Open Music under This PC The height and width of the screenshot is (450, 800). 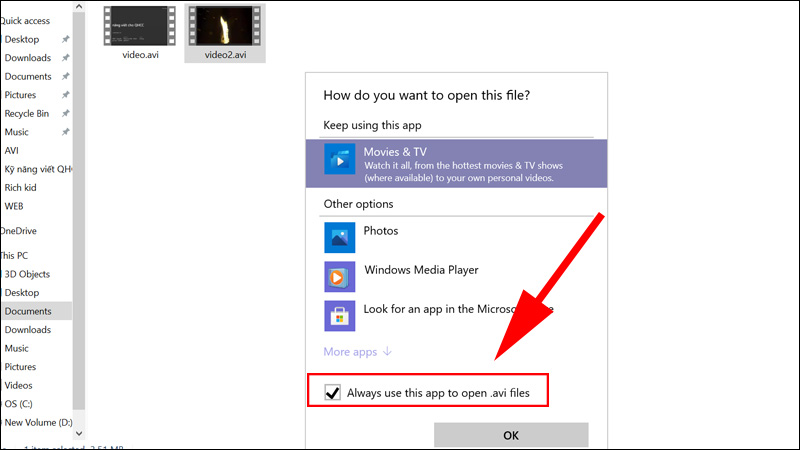point(16,348)
